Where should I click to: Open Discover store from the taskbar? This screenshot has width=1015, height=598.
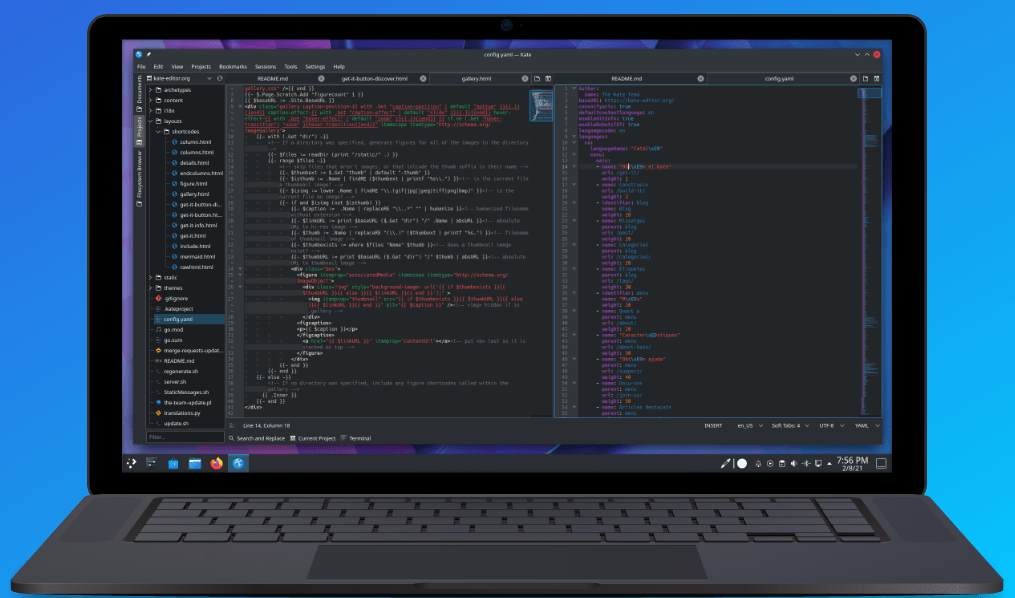(x=173, y=463)
